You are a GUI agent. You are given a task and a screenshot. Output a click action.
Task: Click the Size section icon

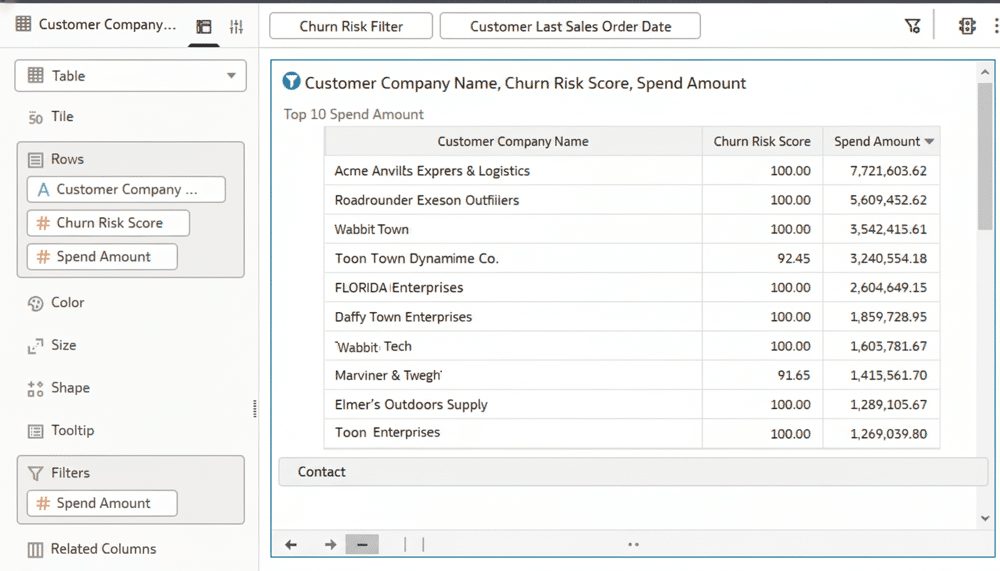point(35,346)
